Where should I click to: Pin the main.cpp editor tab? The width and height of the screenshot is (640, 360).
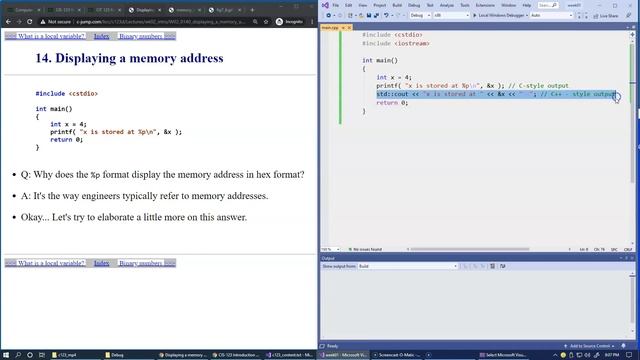tap(343, 28)
